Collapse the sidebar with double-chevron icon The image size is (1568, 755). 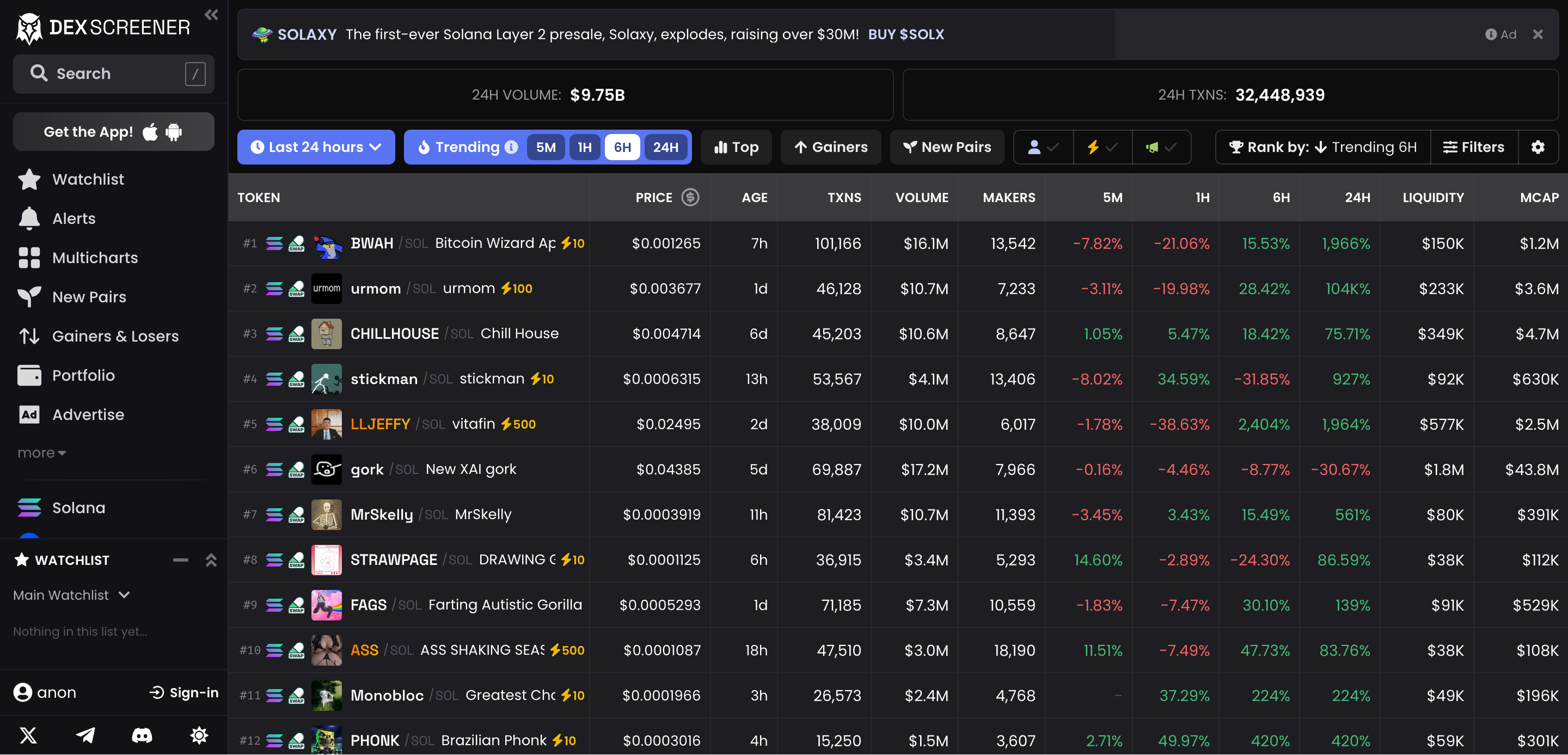tap(211, 15)
